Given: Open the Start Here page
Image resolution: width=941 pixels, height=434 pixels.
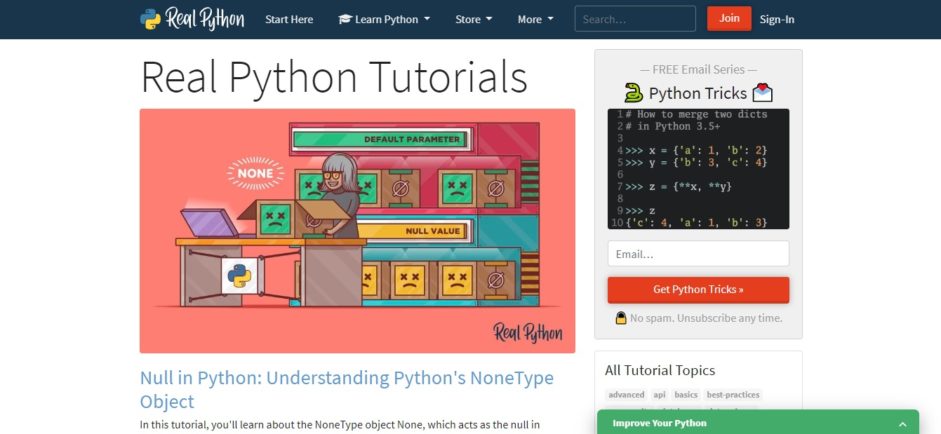Looking at the screenshot, I should tap(289, 19).
